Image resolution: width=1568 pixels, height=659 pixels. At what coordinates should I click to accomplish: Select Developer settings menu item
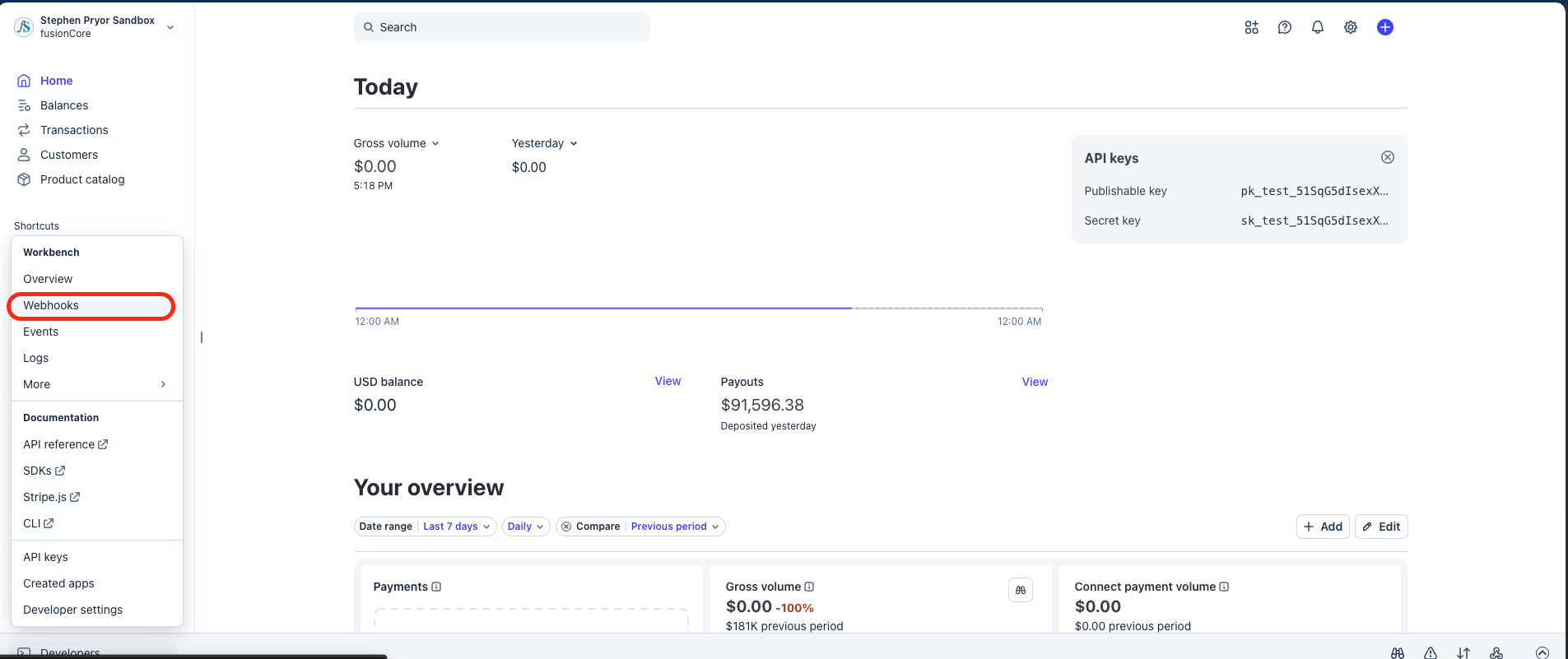pyautogui.click(x=96, y=610)
